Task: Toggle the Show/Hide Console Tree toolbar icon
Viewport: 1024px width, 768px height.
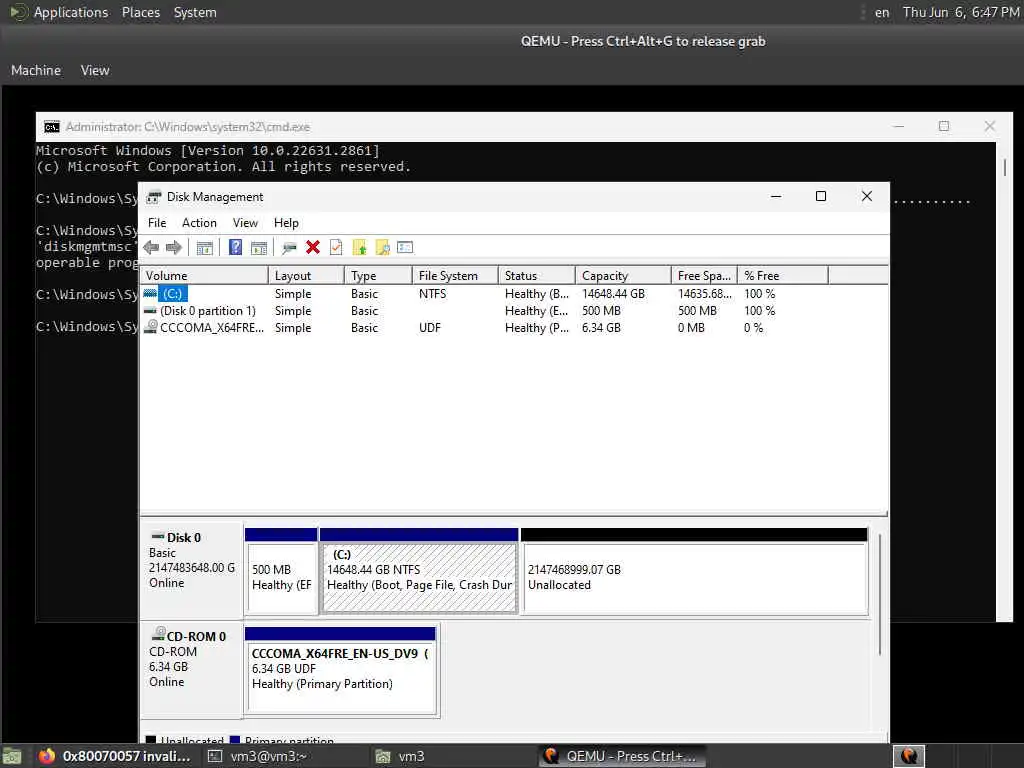Action: tap(204, 248)
